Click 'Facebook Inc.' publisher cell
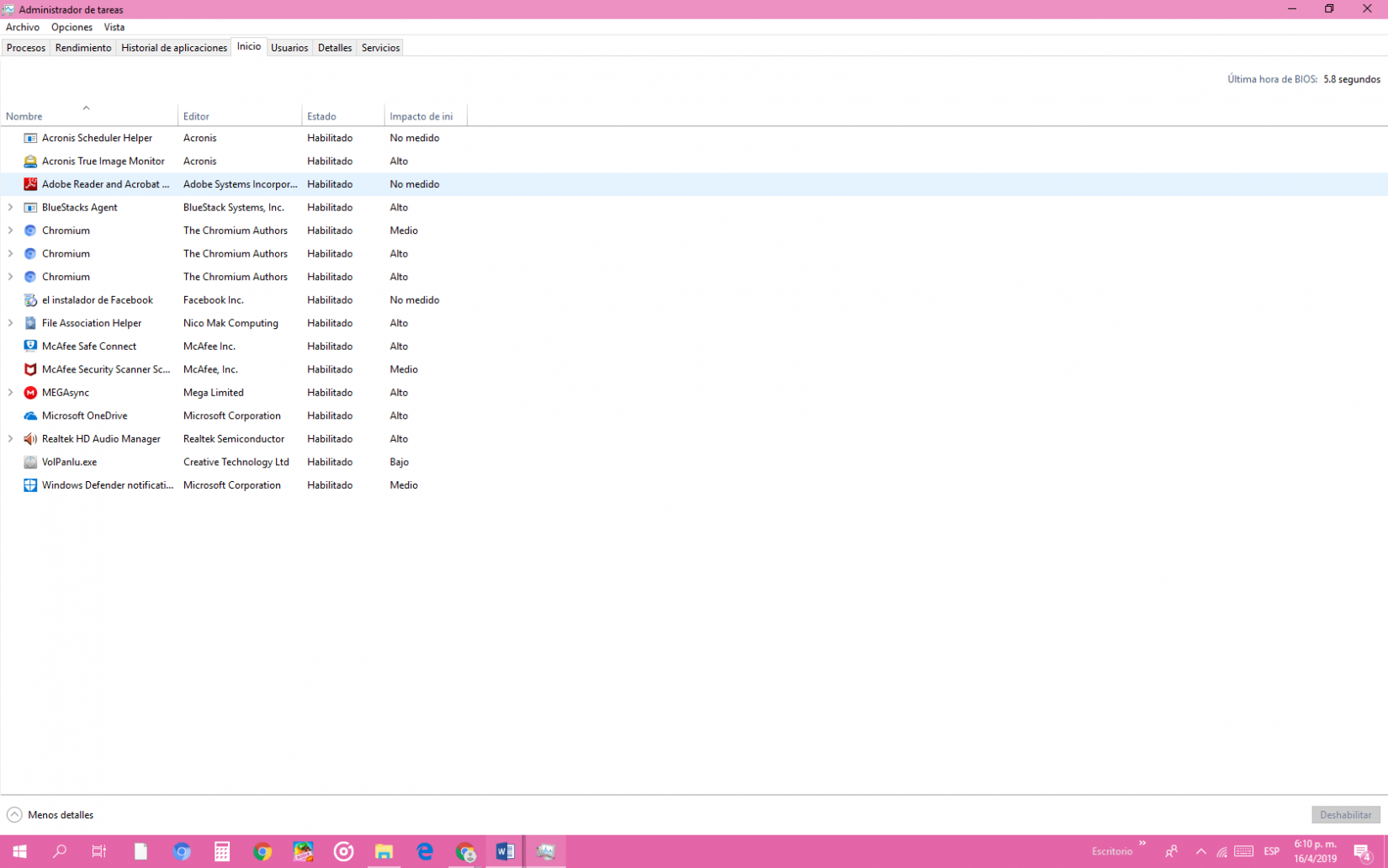Screen dimensions: 1388x868 [214, 299]
